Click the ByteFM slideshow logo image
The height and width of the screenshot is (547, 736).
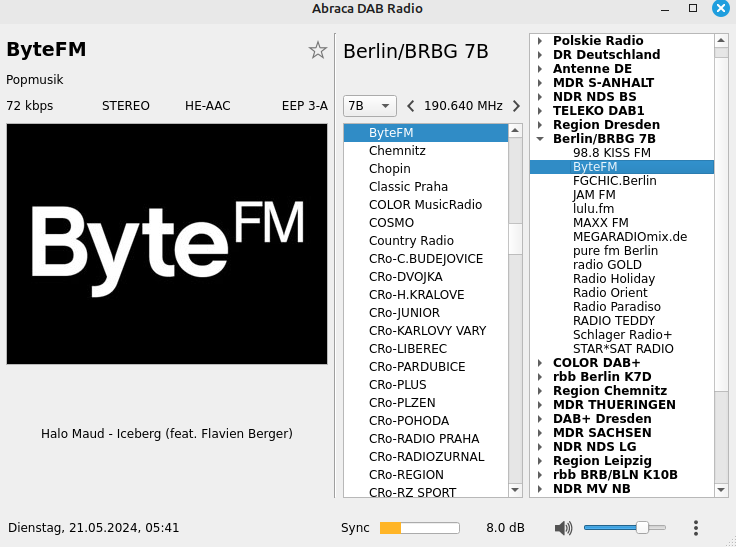167,244
